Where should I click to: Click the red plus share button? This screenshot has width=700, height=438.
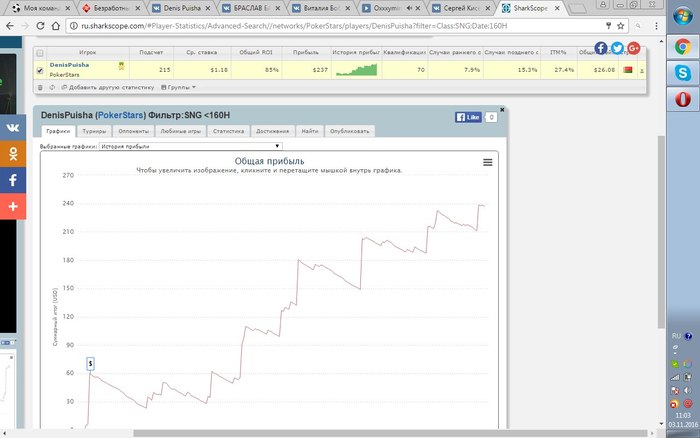[13, 206]
